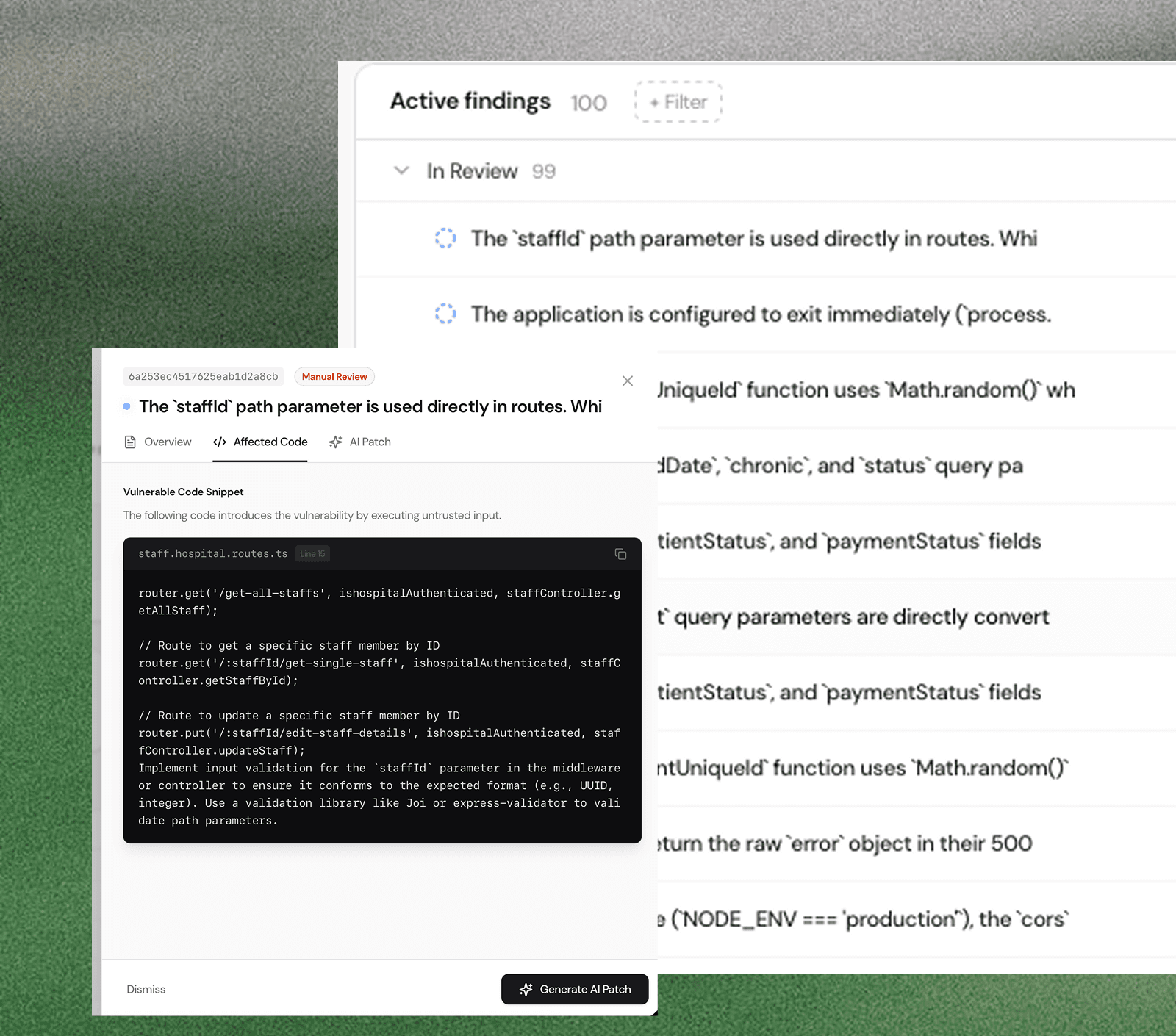Image resolution: width=1176 pixels, height=1036 pixels.
Task: Switch to the Affected Code tab
Action: coord(260,442)
